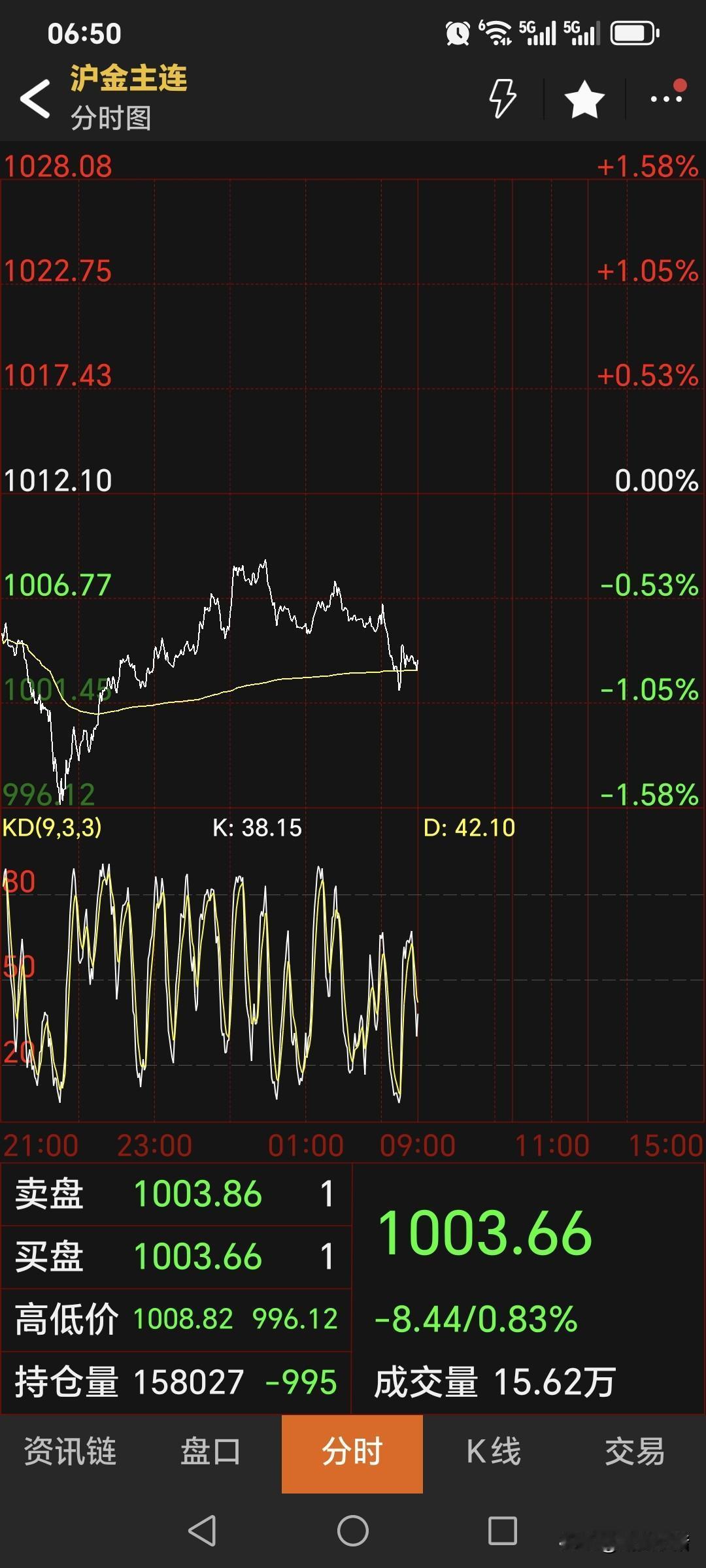
Task: Tap the low price 996.12 in 高低价 row
Action: tap(295, 1319)
